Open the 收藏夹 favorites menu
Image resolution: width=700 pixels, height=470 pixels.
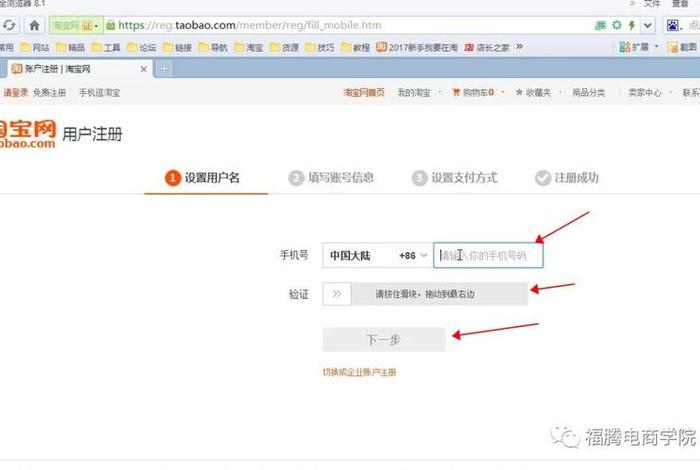click(533, 93)
